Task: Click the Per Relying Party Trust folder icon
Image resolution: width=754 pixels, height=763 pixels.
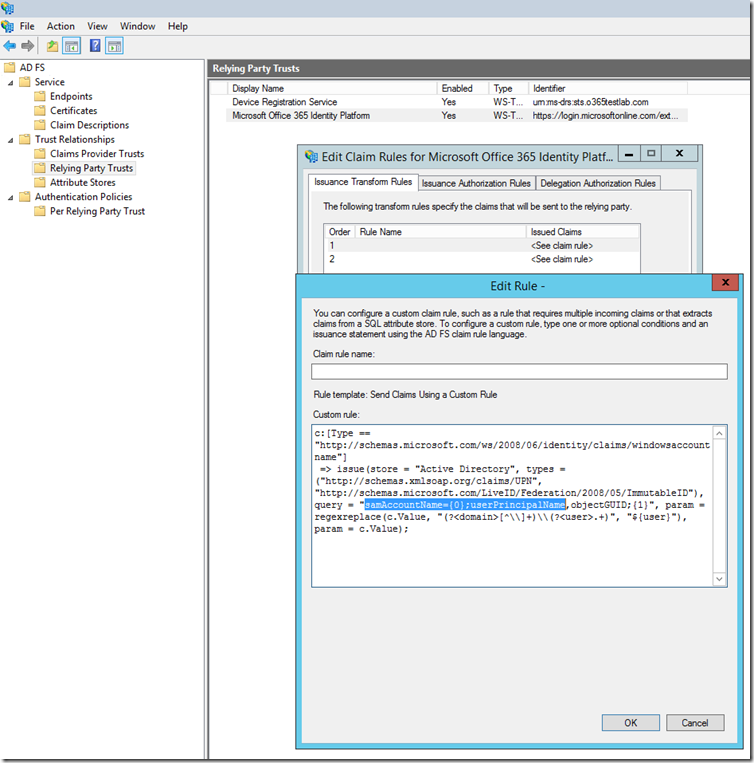Action: coord(40,211)
